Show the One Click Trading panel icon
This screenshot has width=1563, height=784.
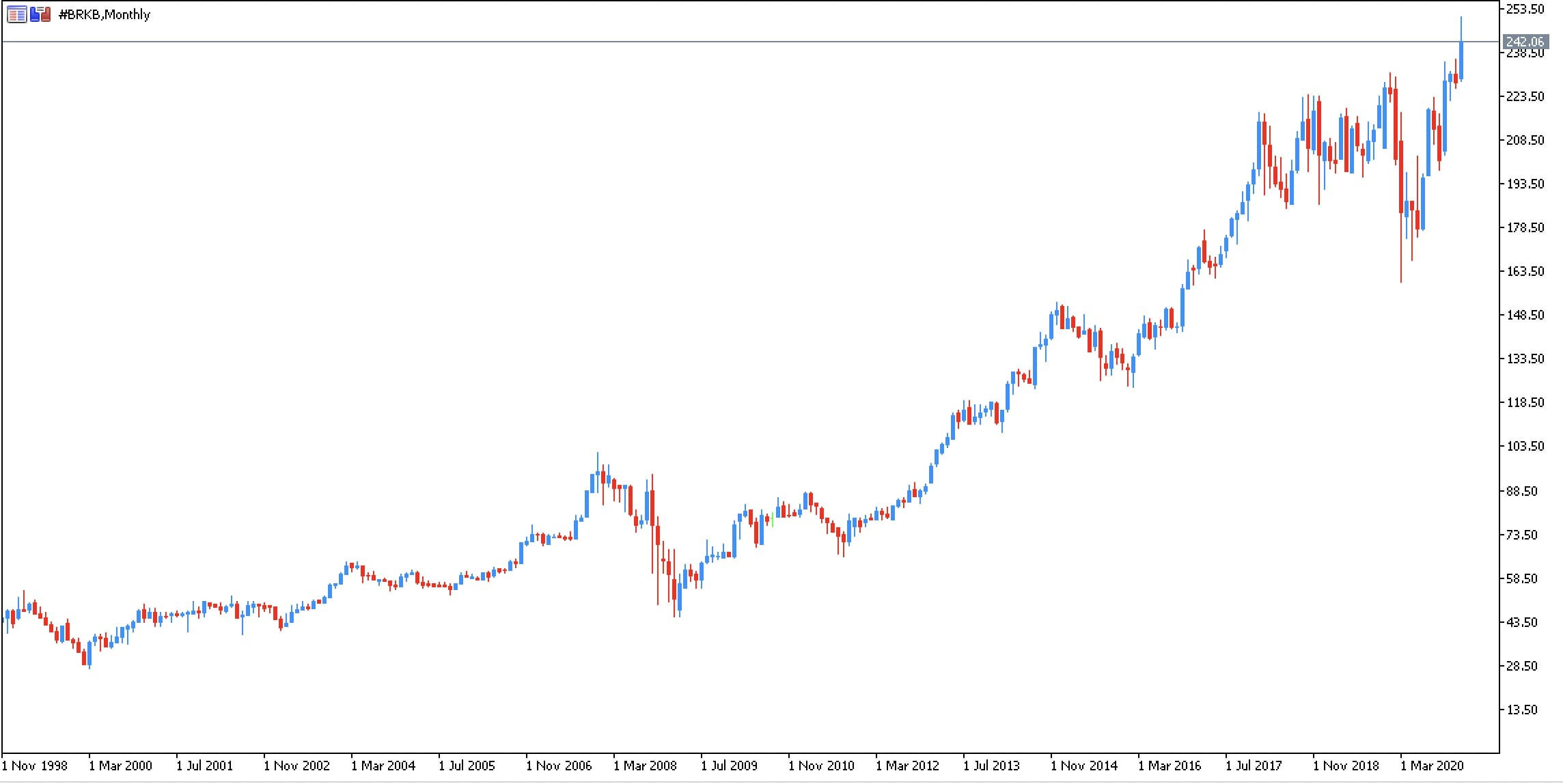click(x=40, y=14)
